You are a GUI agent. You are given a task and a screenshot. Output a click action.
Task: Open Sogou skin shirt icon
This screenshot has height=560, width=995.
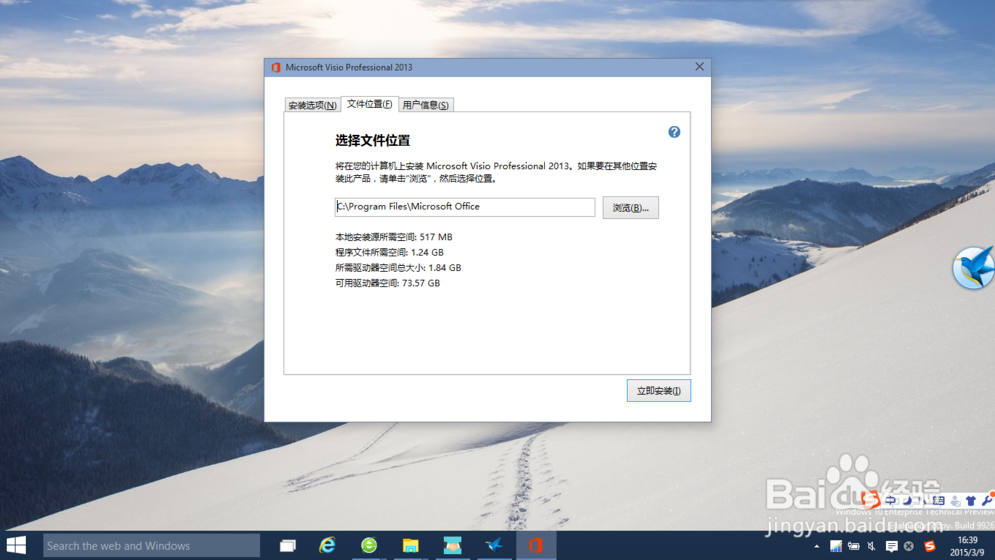tap(971, 500)
